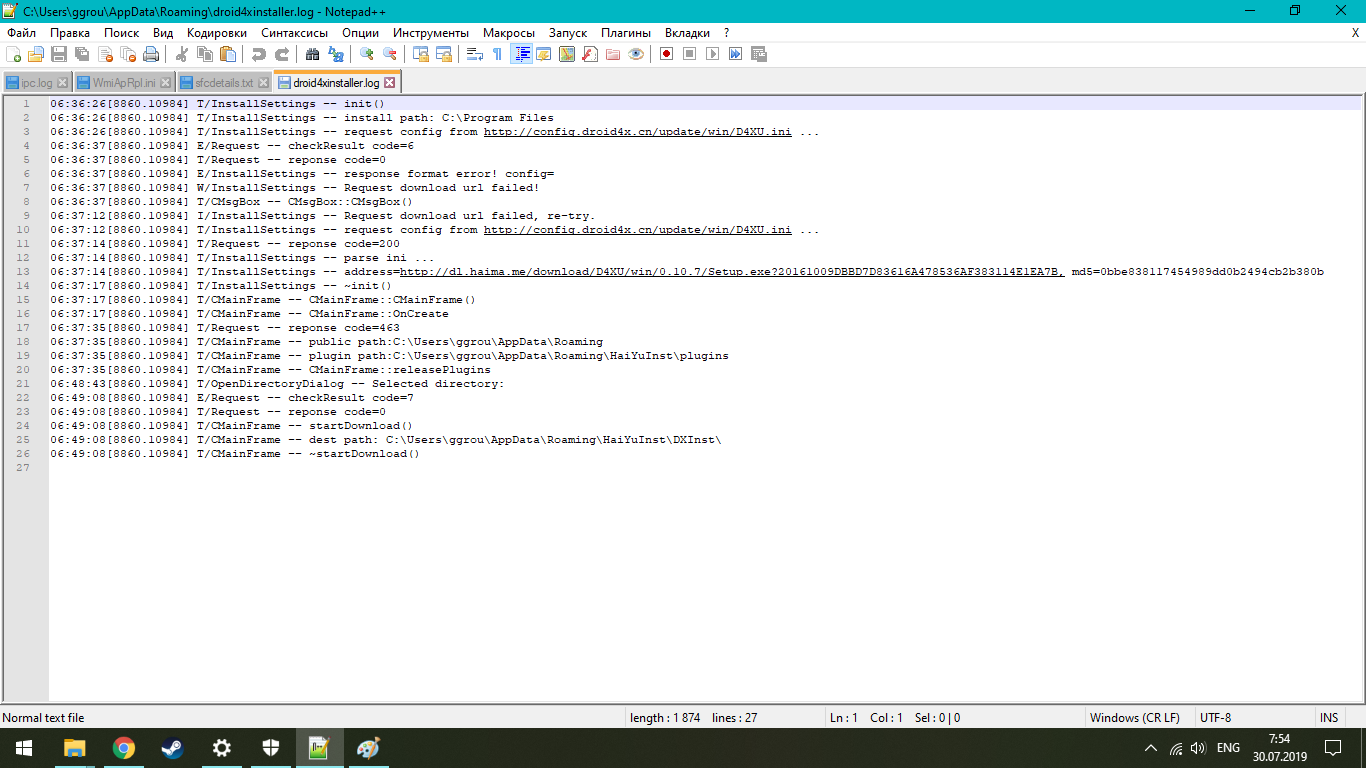1366x768 pixels.
Task: Click Windows (CR LF) in status bar
Action: click(x=1135, y=718)
